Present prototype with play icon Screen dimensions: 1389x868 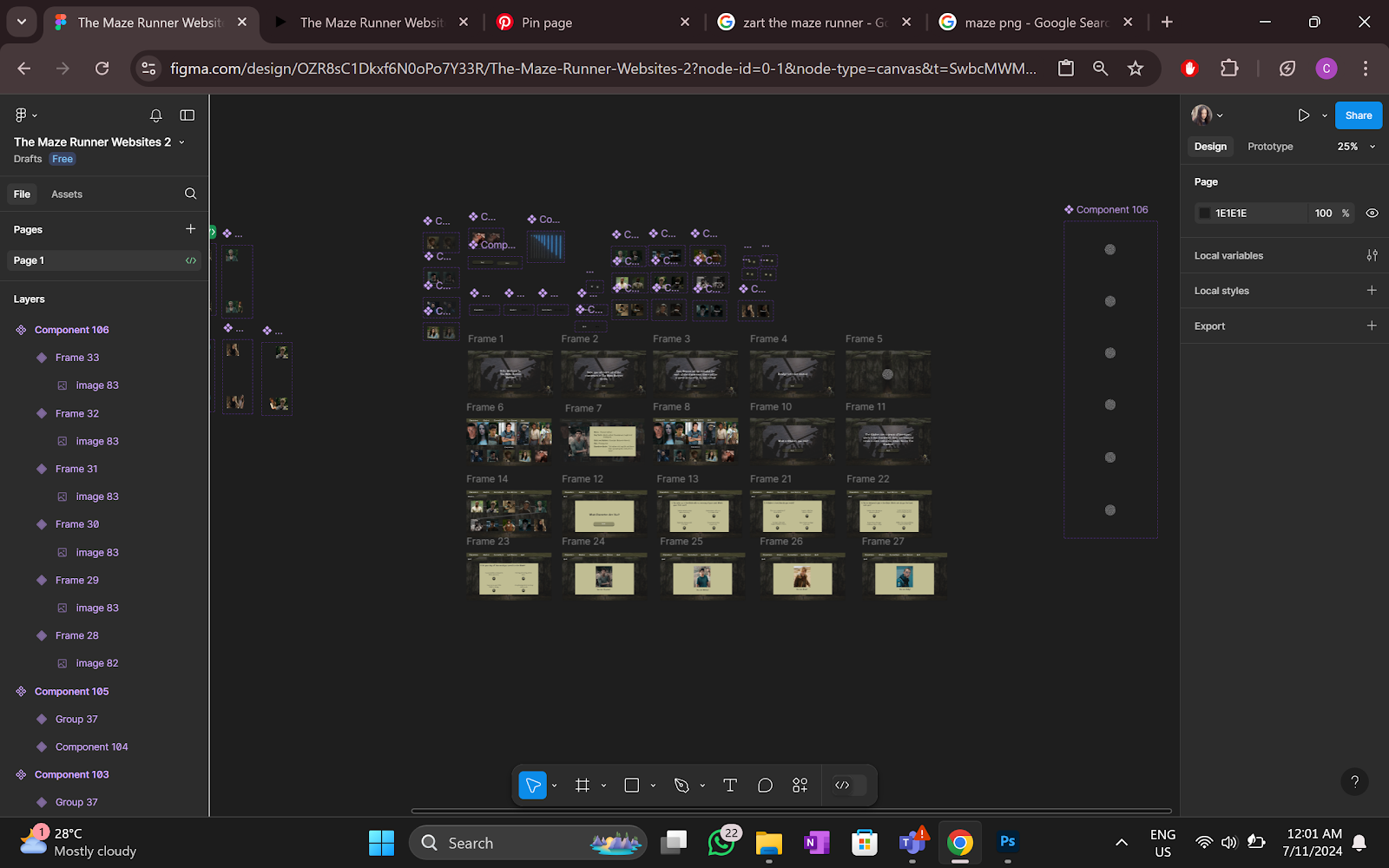(1303, 115)
